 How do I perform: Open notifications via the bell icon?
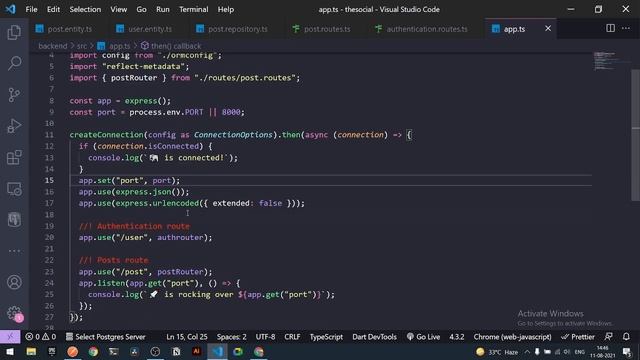[626, 337]
